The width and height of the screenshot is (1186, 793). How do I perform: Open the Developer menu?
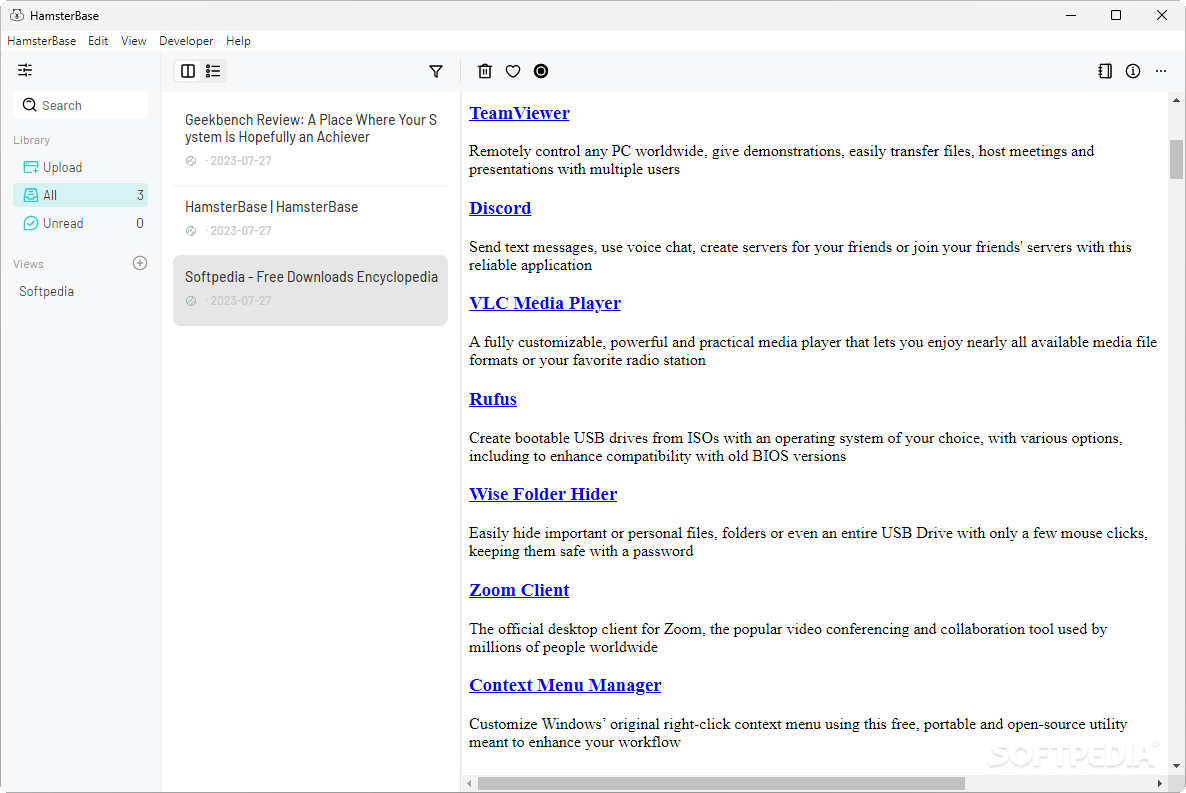186,41
